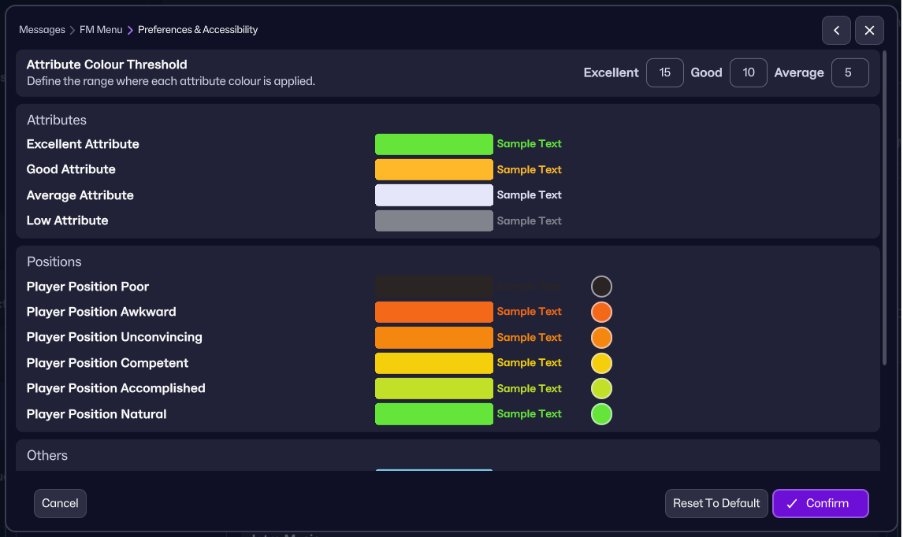This screenshot has height=537, width=903.
Task: Click the Player Position Unconvincing circle indicator
Action: click(601, 338)
